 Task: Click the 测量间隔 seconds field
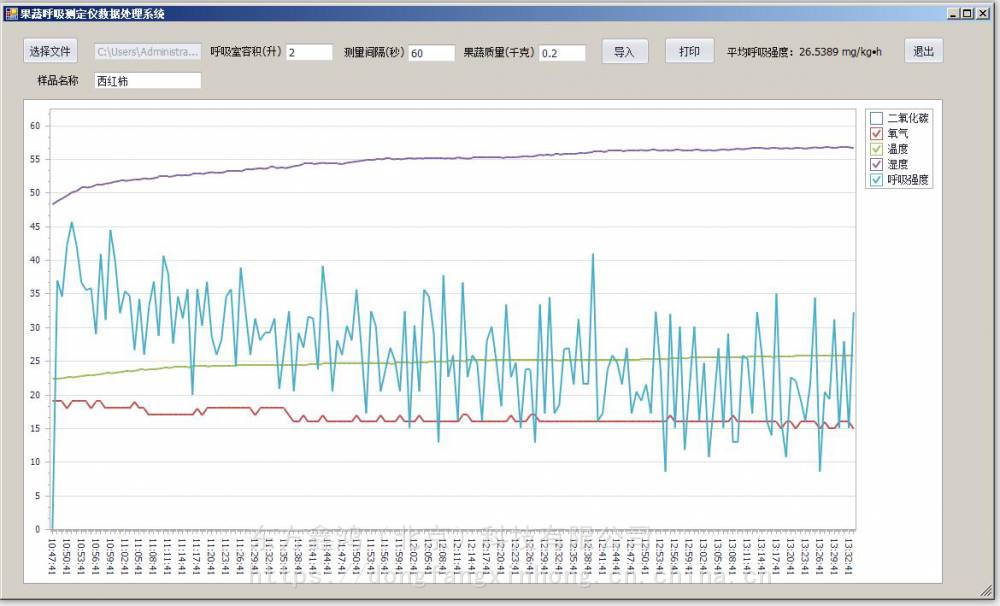tap(431, 53)
